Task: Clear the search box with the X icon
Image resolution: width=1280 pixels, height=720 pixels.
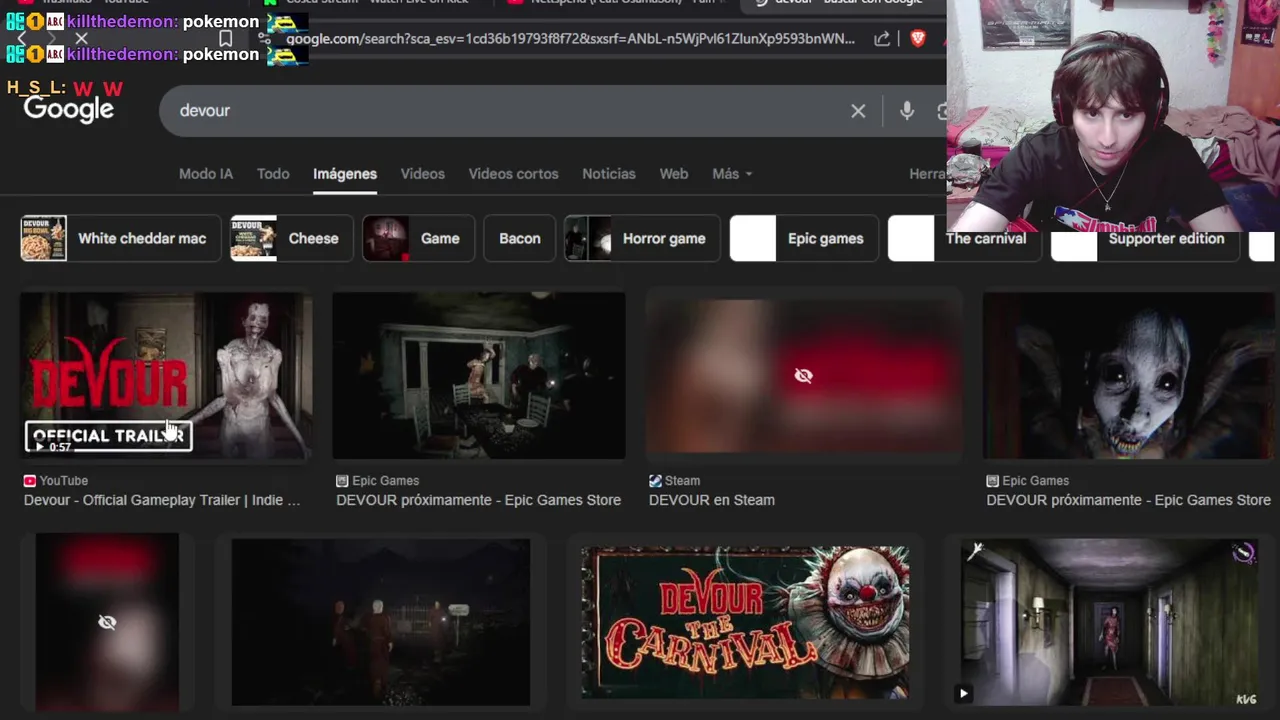Action: [x=858, y=111]
